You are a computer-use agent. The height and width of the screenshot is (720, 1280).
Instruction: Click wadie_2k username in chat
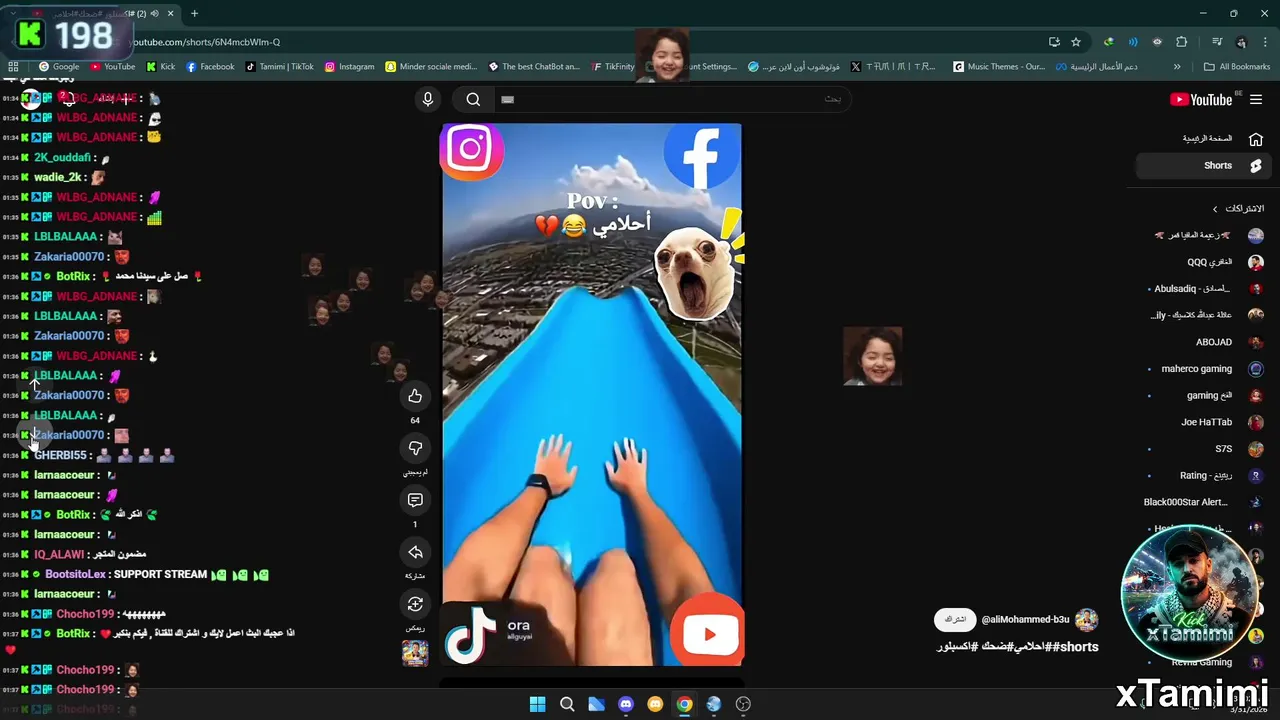[57, 177]
